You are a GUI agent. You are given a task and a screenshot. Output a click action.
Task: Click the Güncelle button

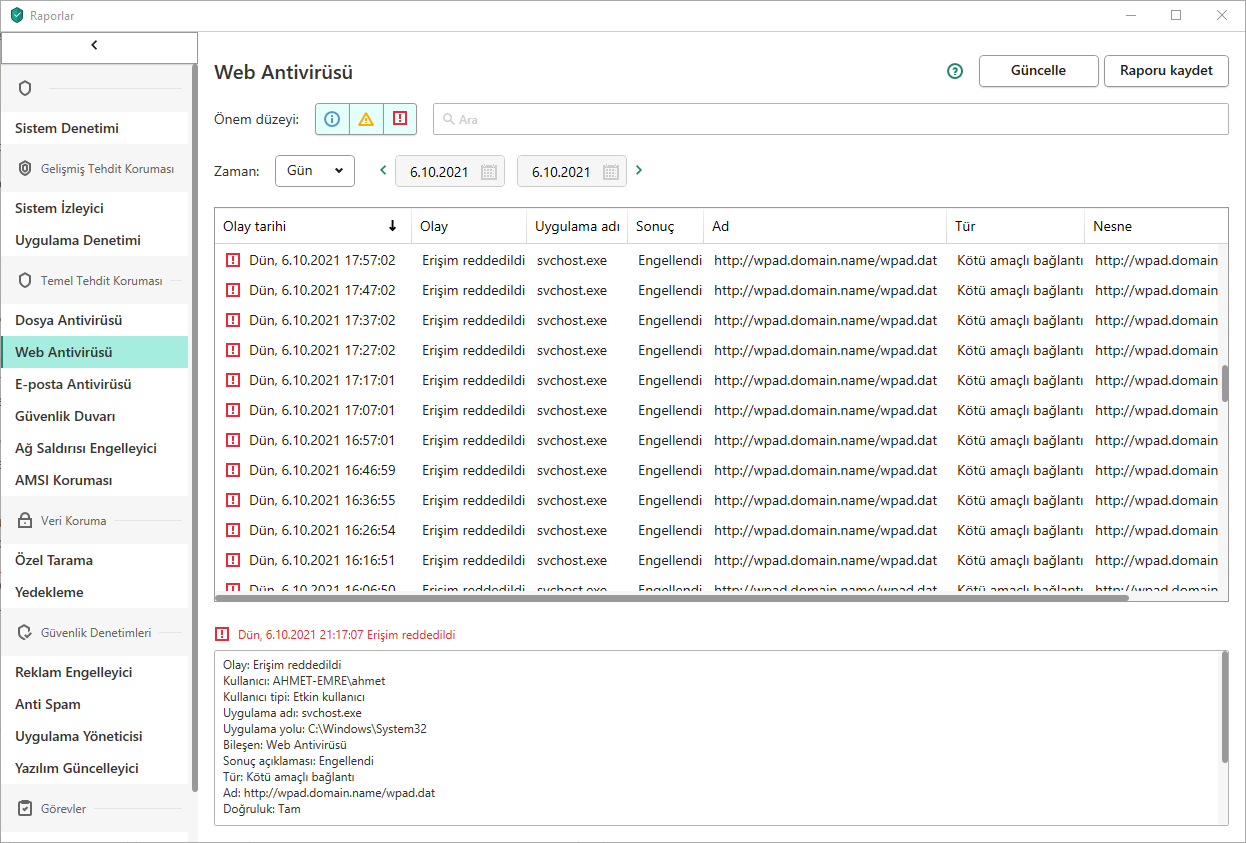1038,71
